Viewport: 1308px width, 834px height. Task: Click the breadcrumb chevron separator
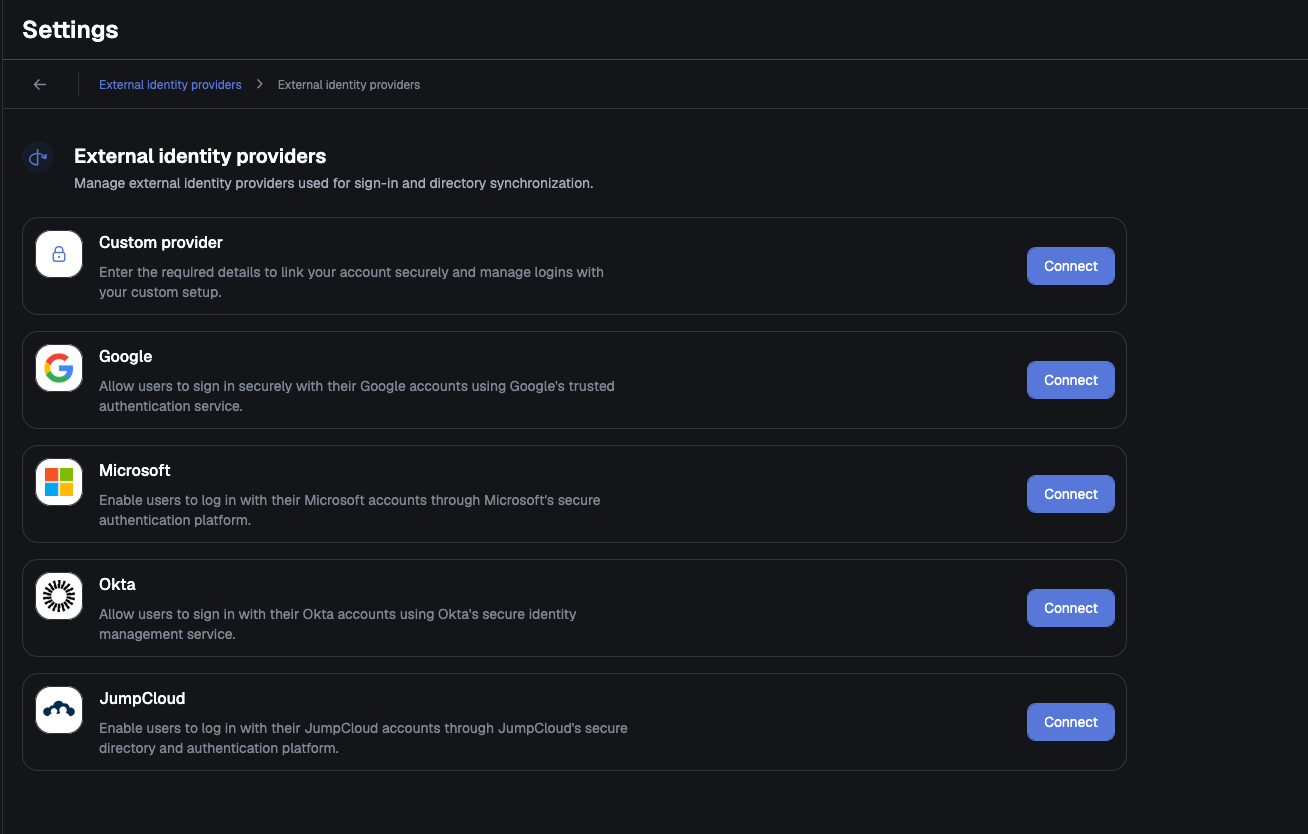click(x=259, y=85)
